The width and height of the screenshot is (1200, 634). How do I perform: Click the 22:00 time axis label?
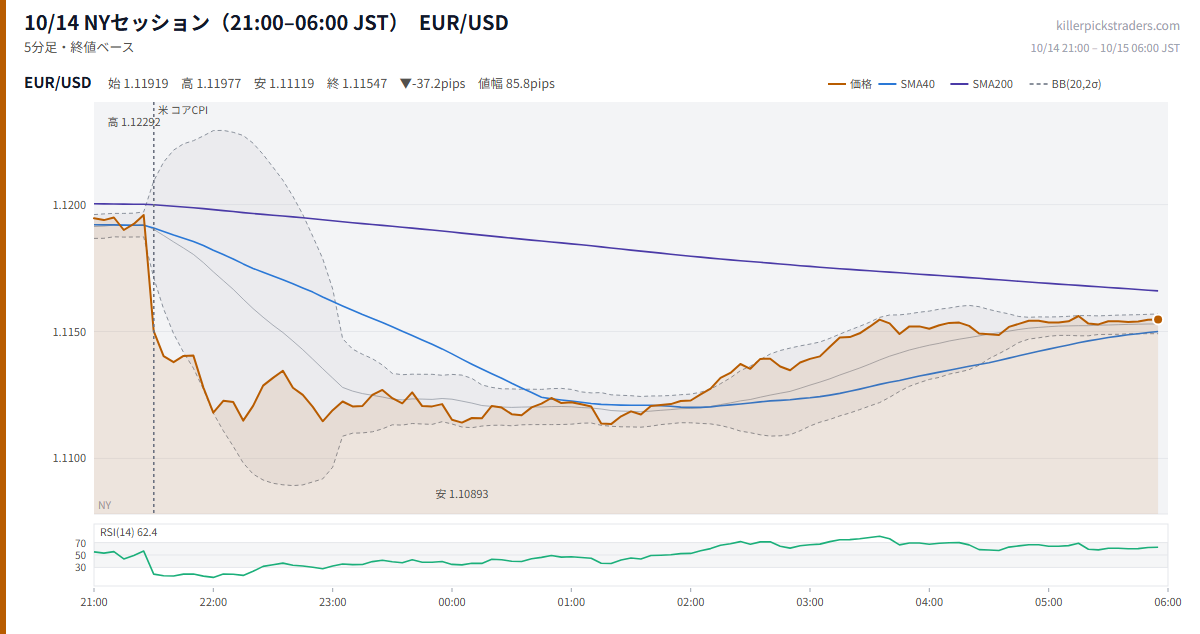(213, 602)
